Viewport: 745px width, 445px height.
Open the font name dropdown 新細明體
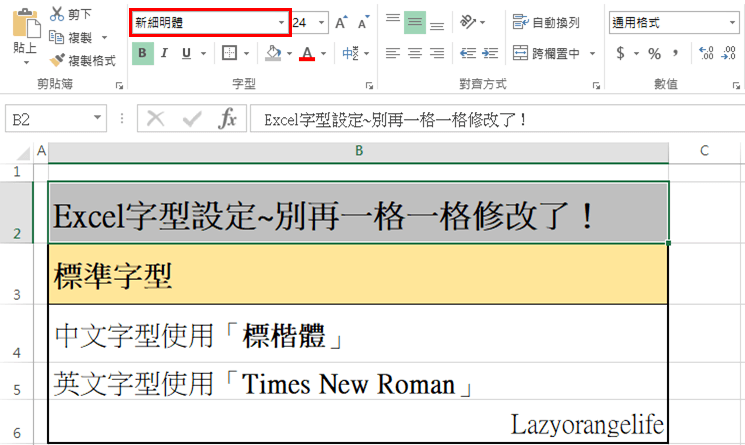click(x=280, y=22)
